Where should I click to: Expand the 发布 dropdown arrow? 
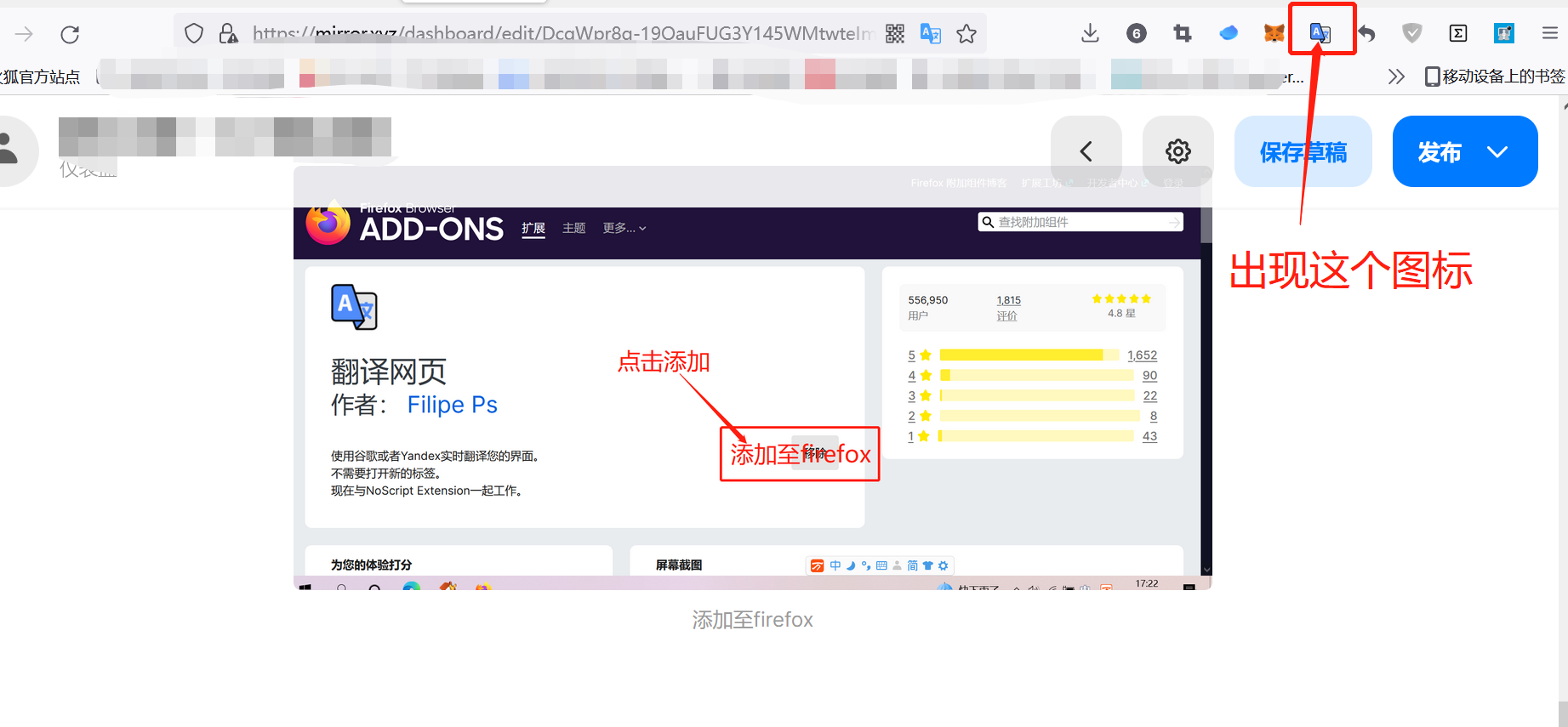pyautogui.click(x=1497, y=152)
